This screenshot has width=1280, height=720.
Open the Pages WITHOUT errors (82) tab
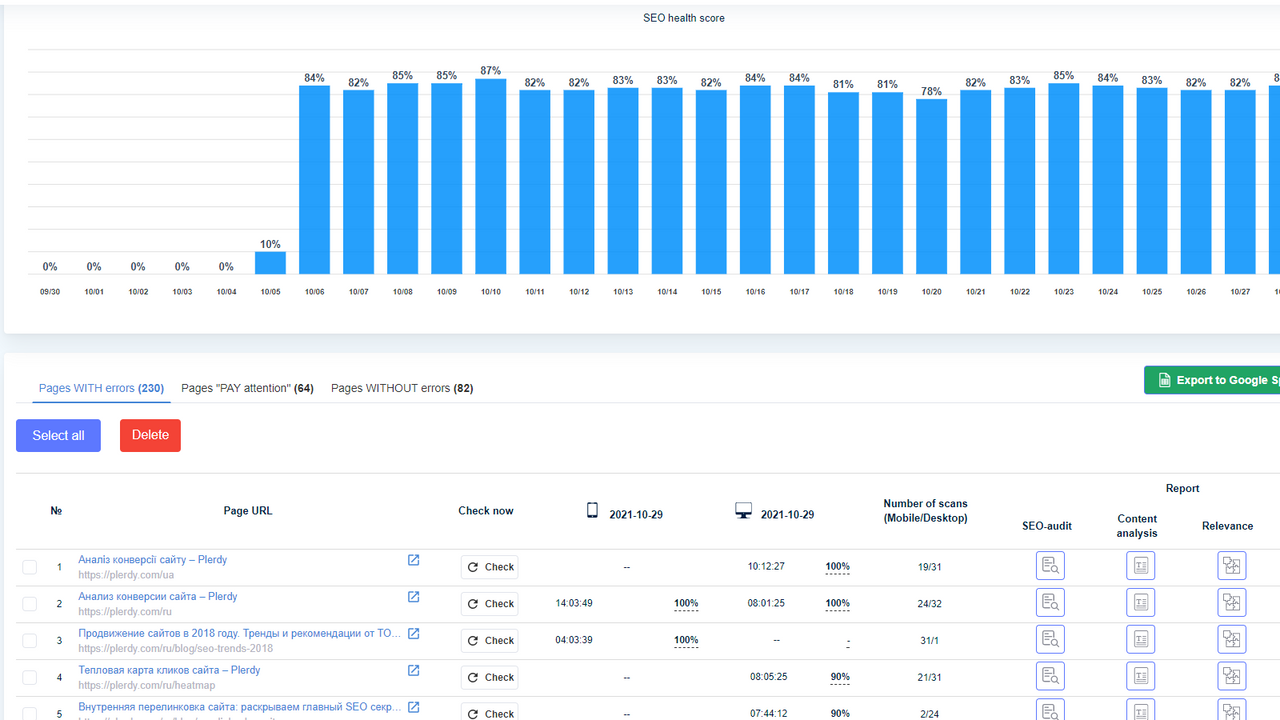(x=401, y=388)
